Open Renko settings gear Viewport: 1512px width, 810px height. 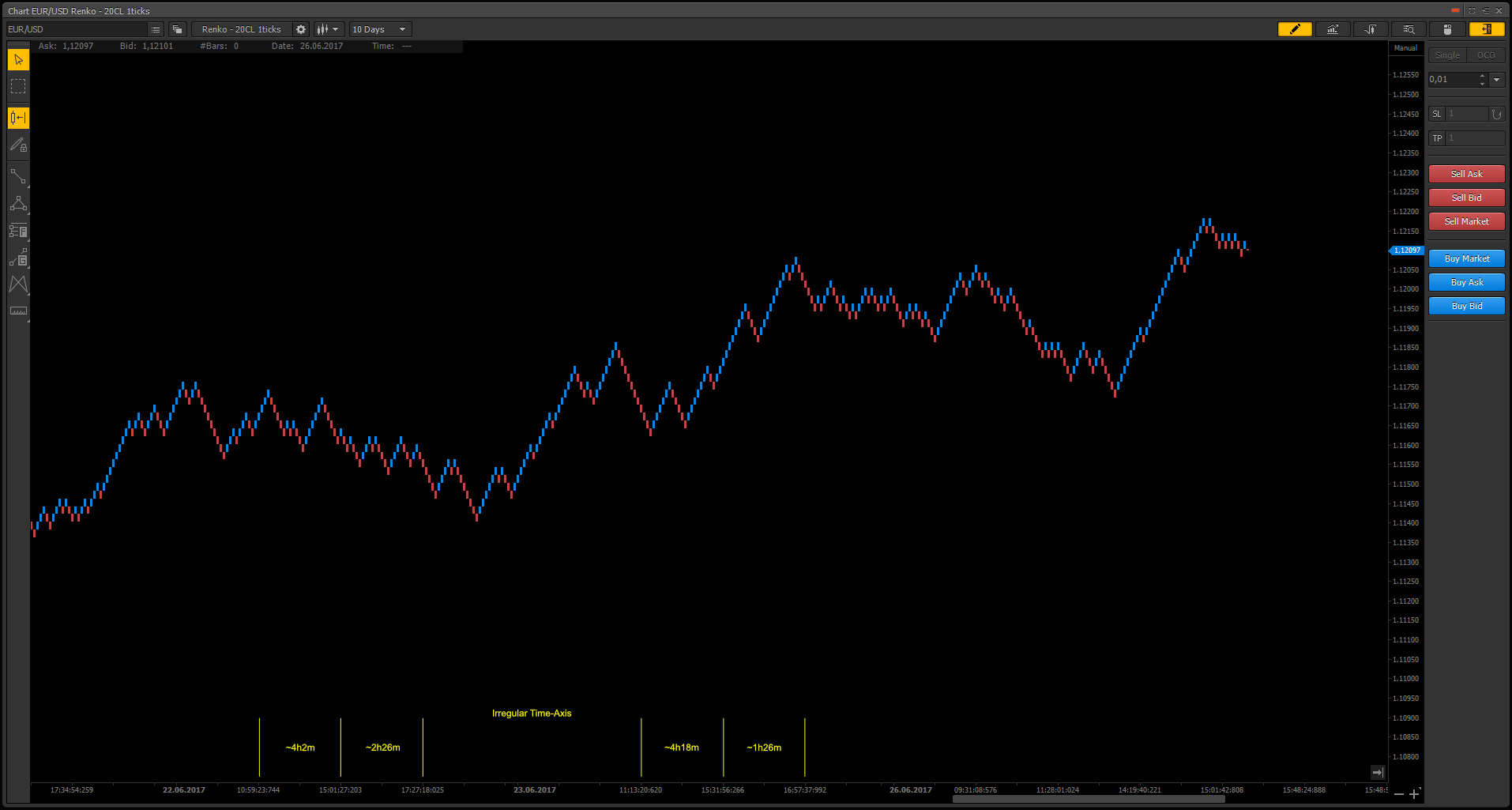(x=301, y=29)
